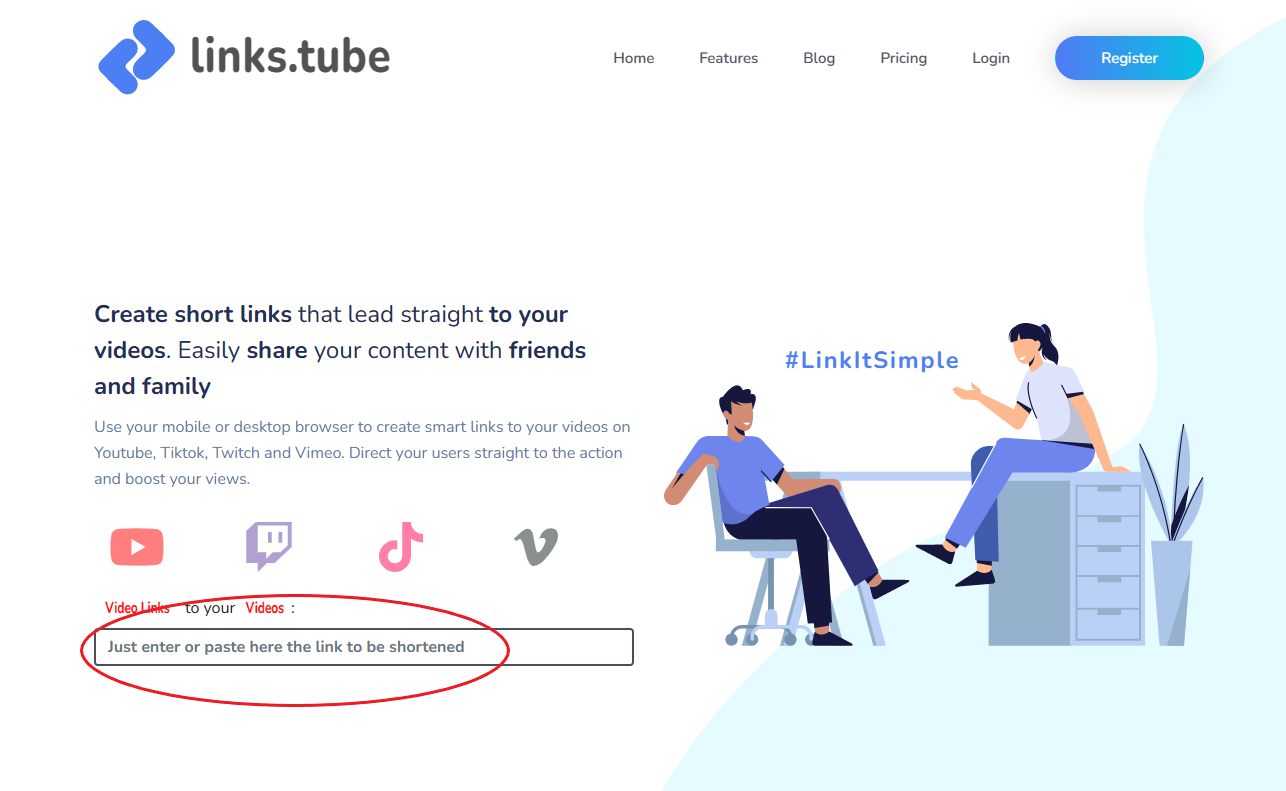Select the YouTube play icon
The image size is (1286, 791).
[137, 547]
